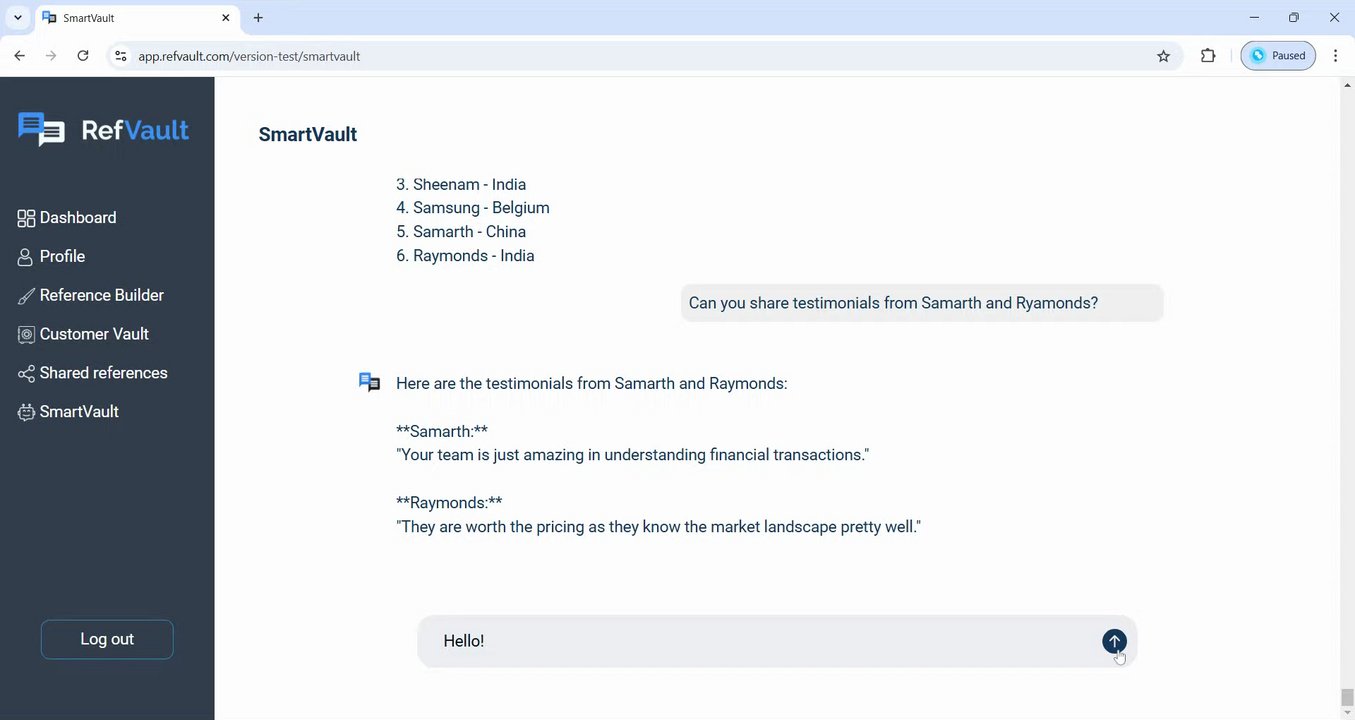Open Chrome's three-dot menu

(1336, 56)
